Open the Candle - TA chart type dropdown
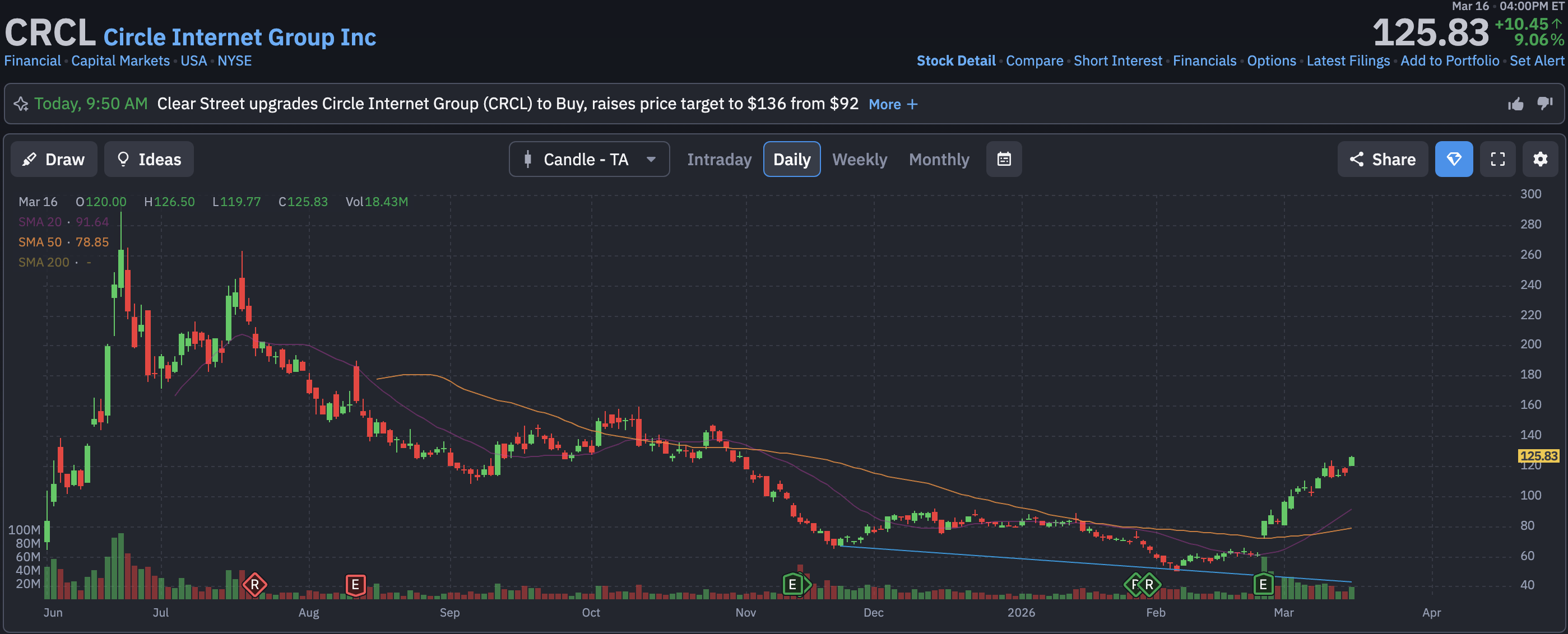The image size is (1568, 634). click(x=588, y=160)
